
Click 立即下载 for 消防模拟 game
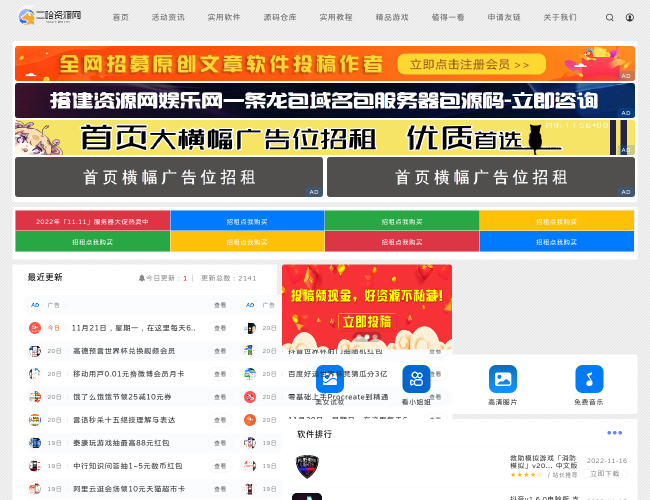605,473
